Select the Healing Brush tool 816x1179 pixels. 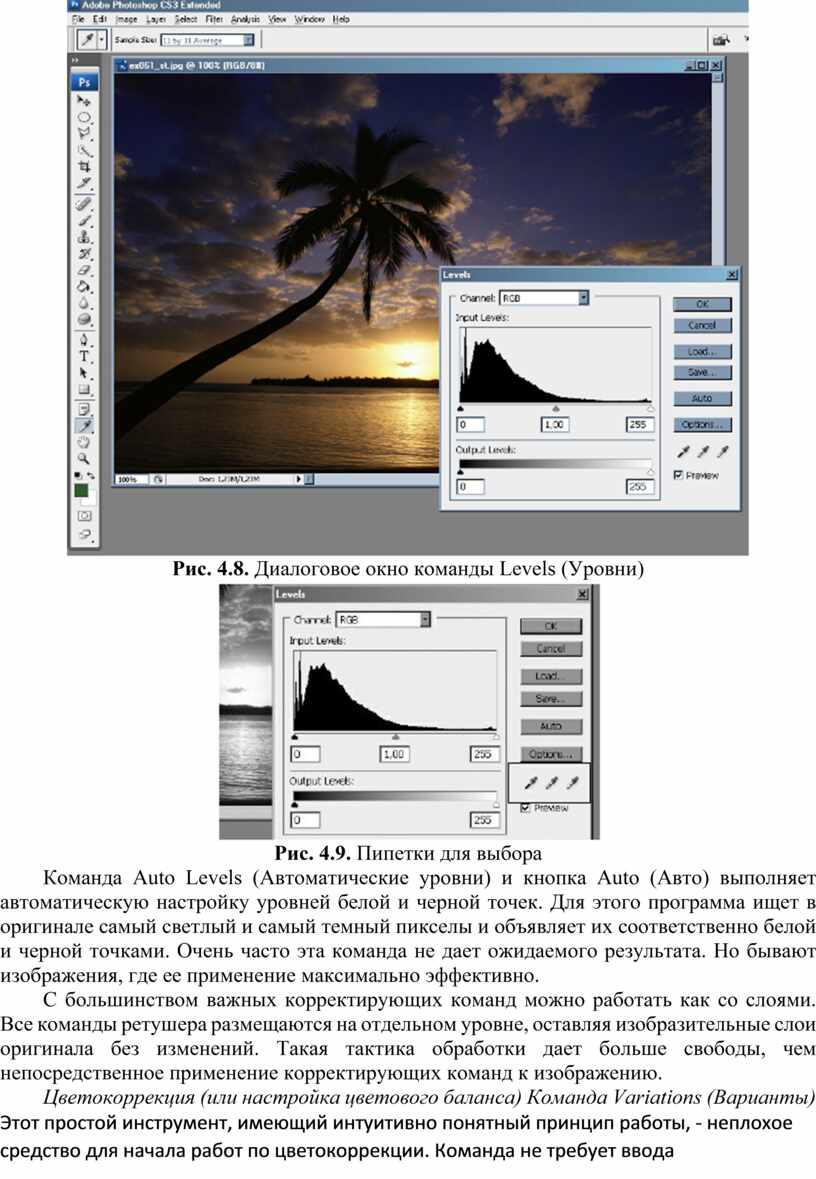pyautogui.click(x=83, y=204)
